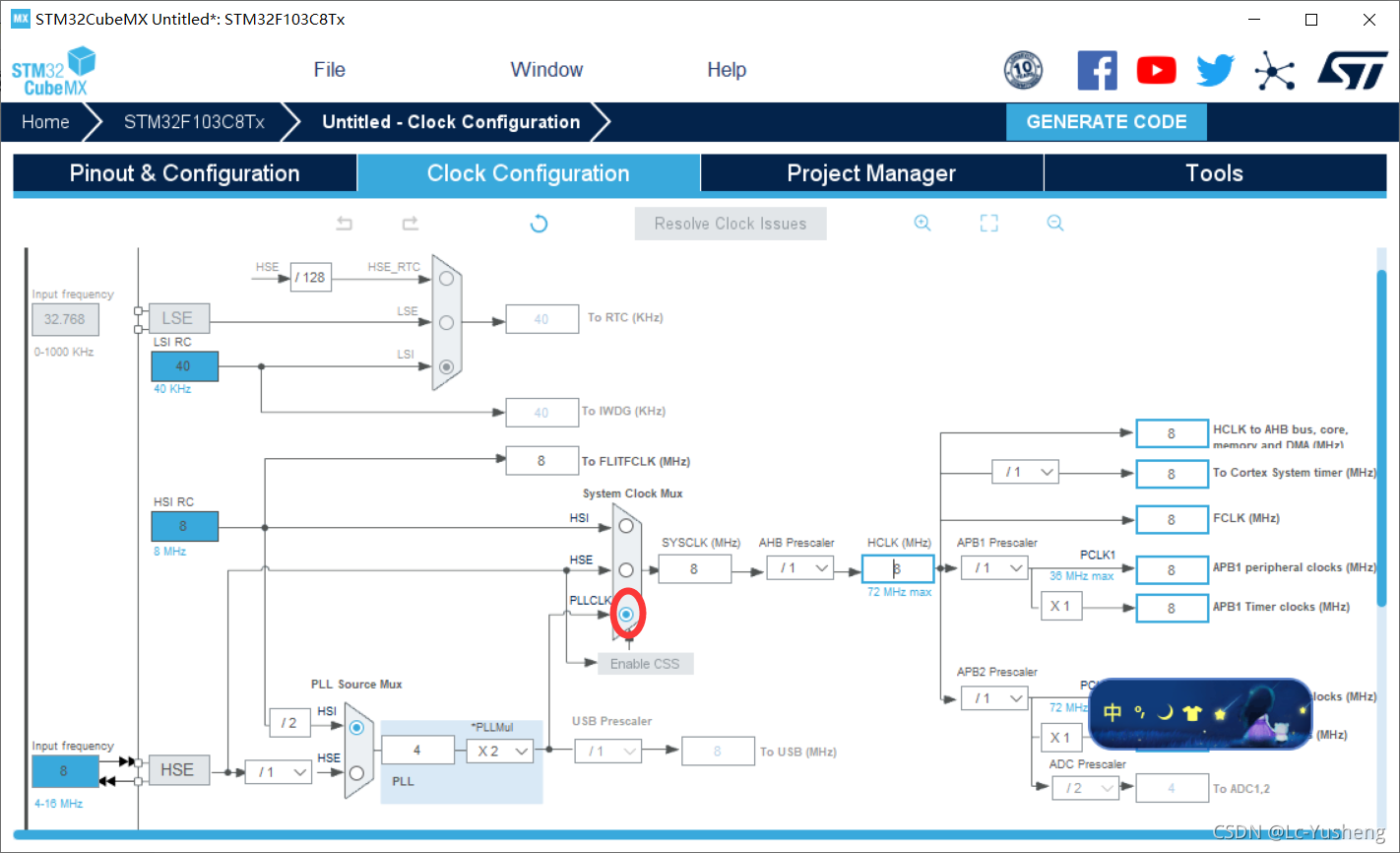Open the ST community network icon
1400x853 pixels.
1274,70
